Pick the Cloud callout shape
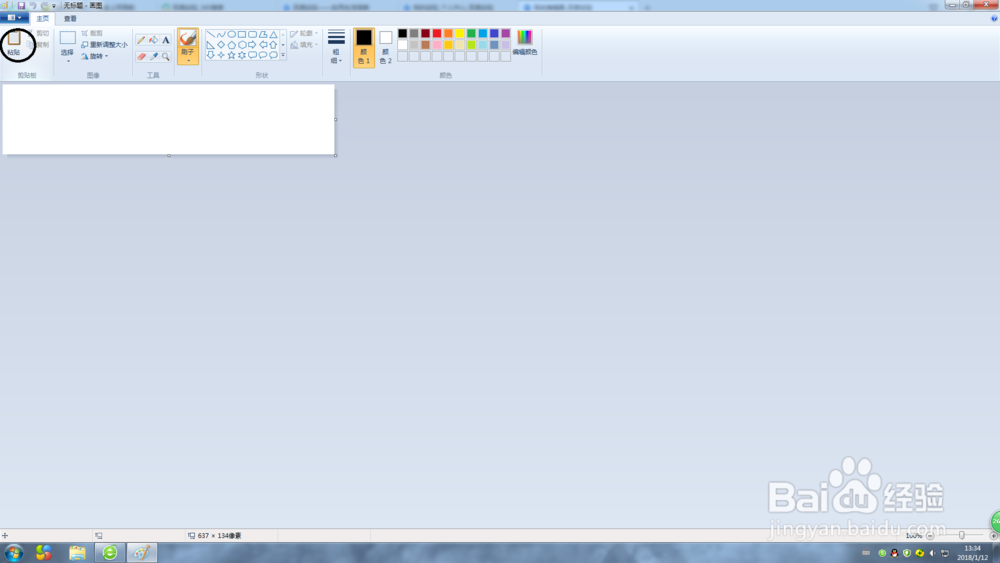Screen dimensions: 1000x563 click(x=273, y=55)
